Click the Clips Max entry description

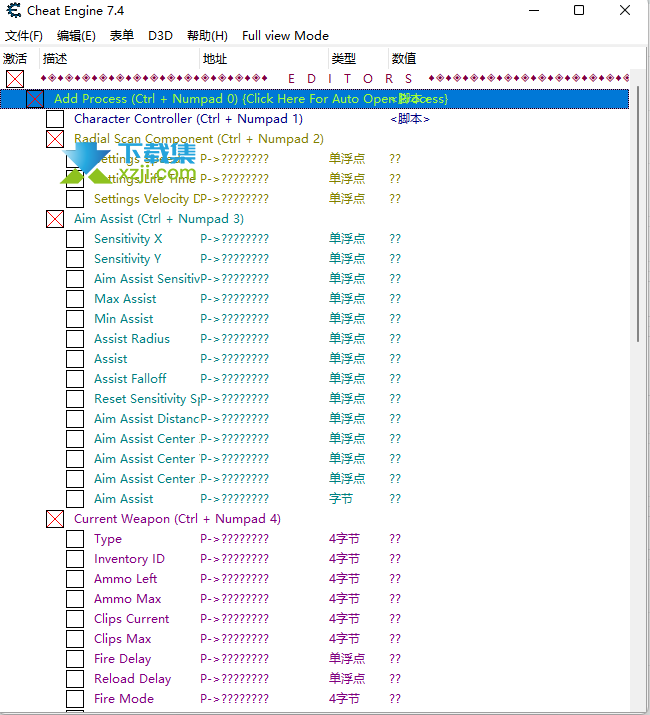click(x=122, y=639)
